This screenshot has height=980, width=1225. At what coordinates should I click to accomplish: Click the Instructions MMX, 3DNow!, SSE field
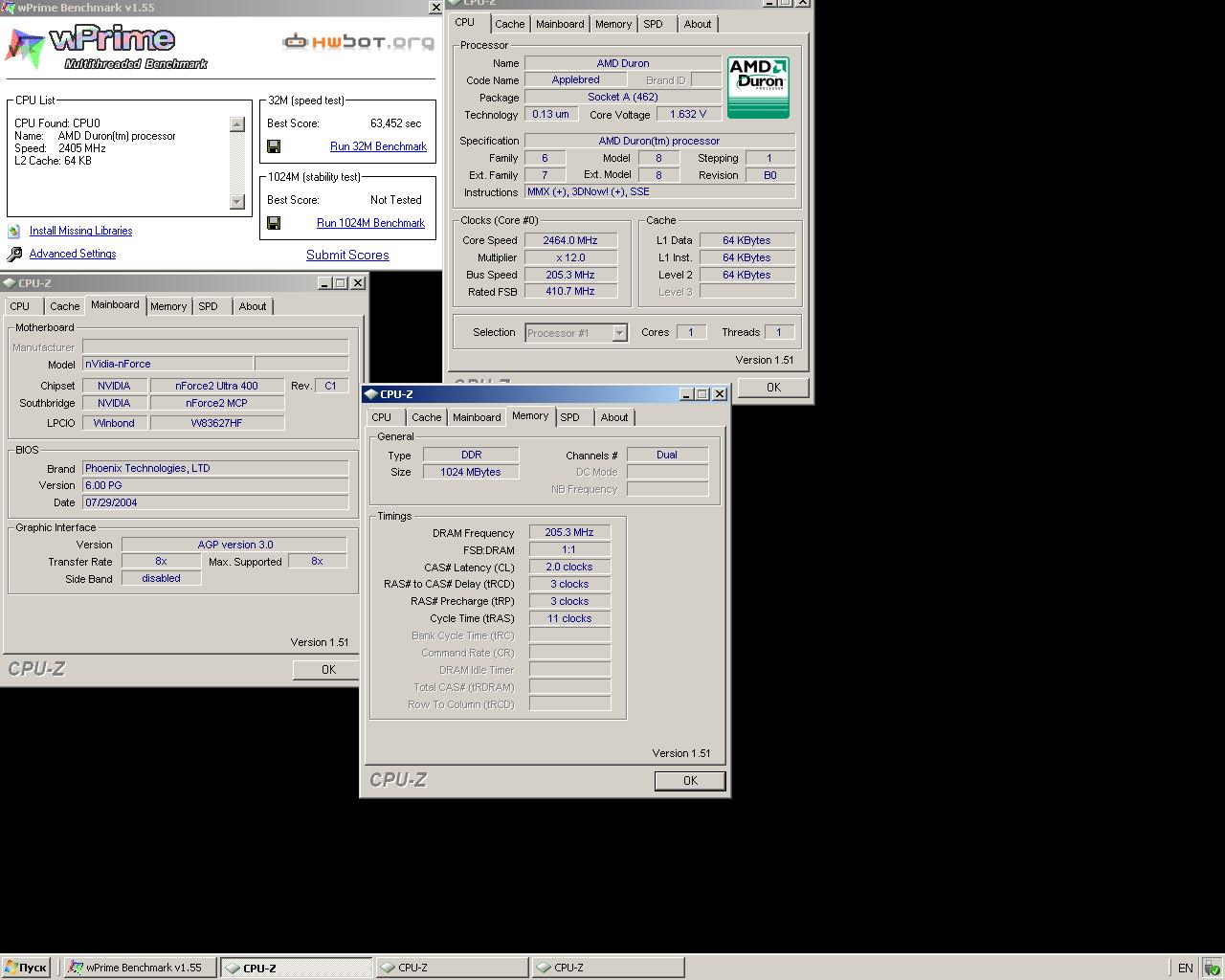(x=659, y=192)
